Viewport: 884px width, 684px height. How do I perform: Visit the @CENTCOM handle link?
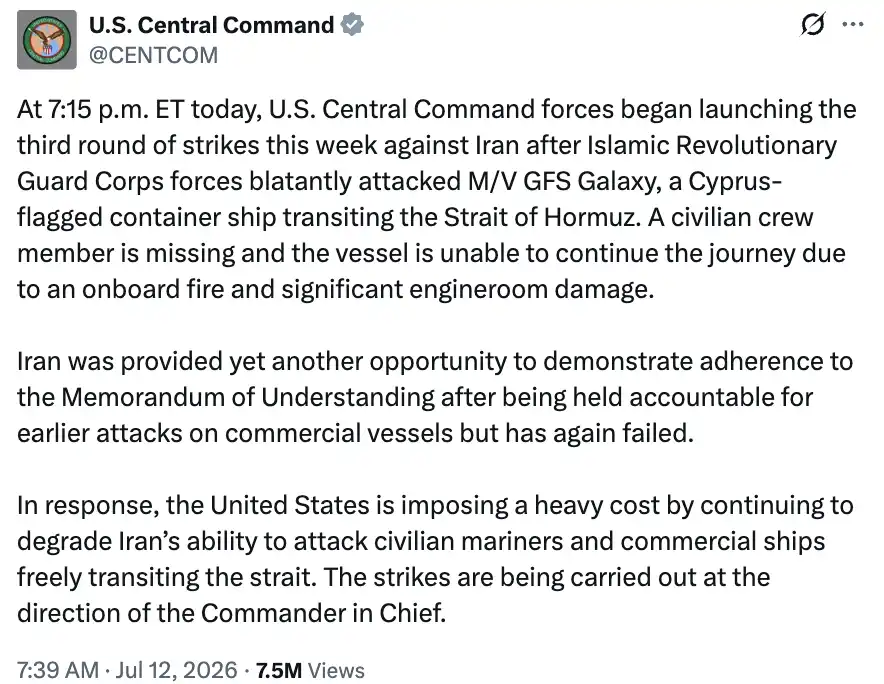153,55
